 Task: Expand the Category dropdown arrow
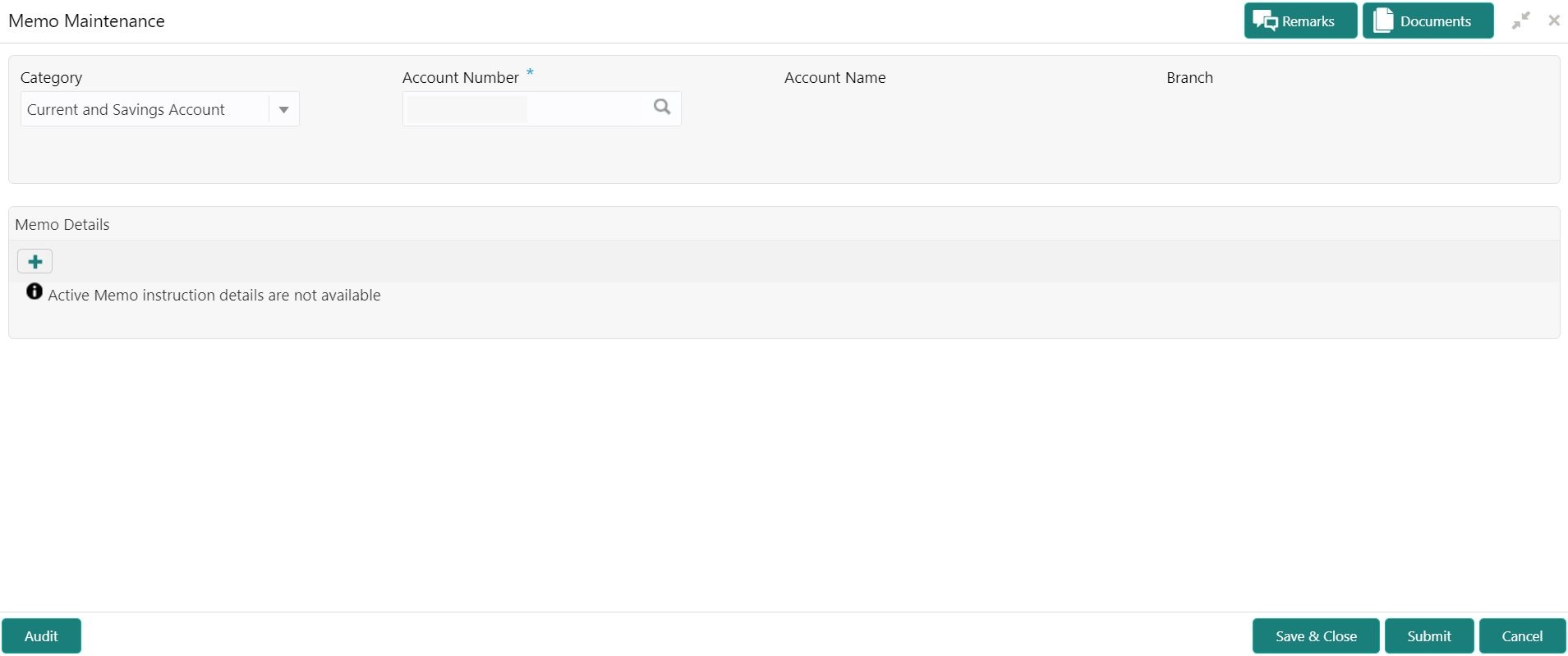pyautogui.click(x=283, y=109)
